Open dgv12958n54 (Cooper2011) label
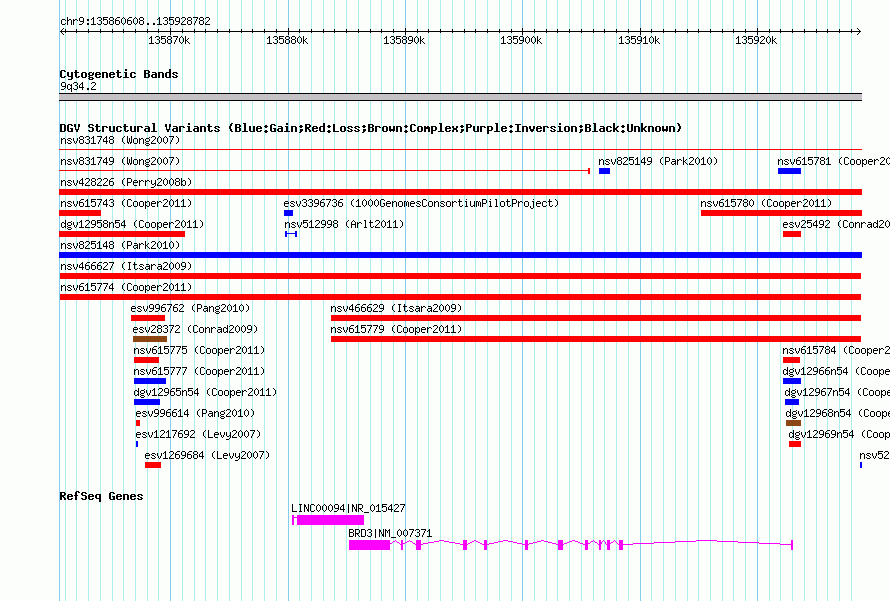Image resolution: width=890 pixels, height=601 pixels. (x=132, y=224)
